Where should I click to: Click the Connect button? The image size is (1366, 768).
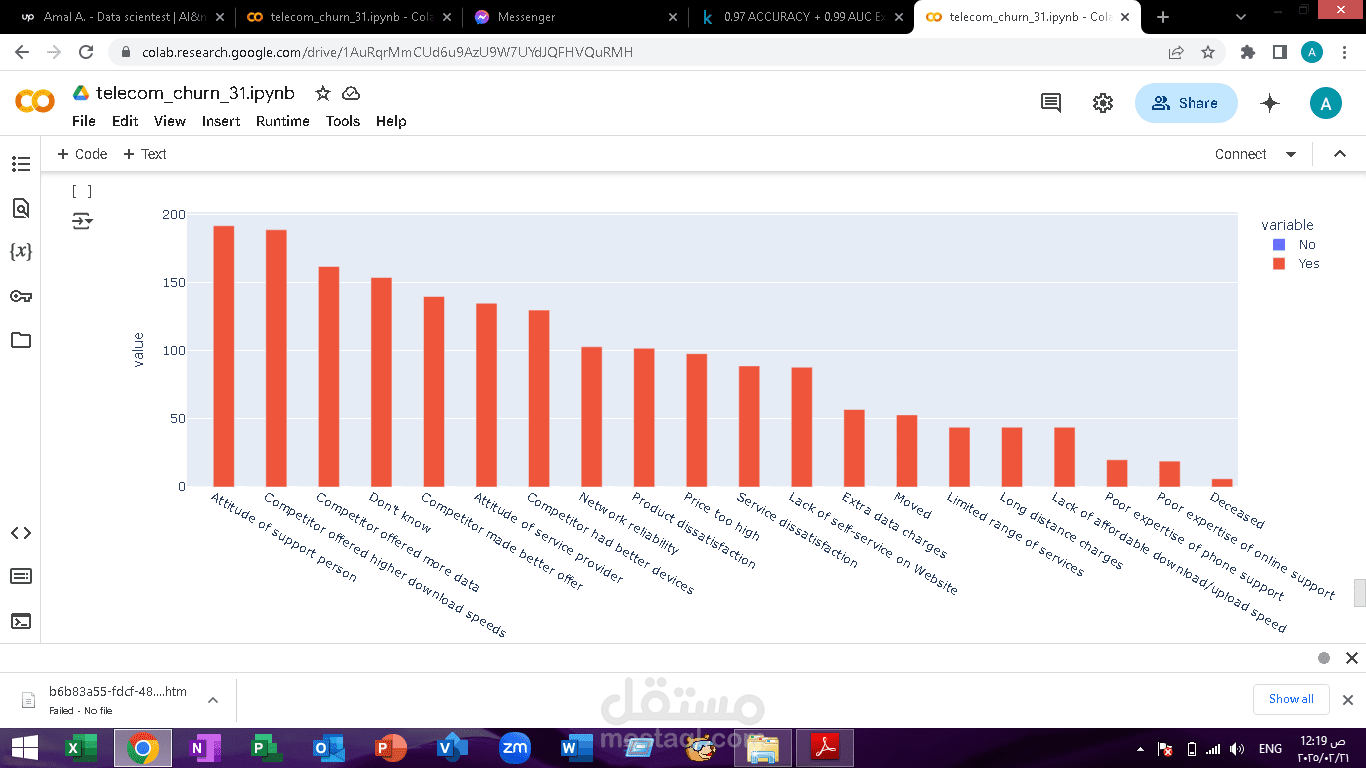(1240, 154)
